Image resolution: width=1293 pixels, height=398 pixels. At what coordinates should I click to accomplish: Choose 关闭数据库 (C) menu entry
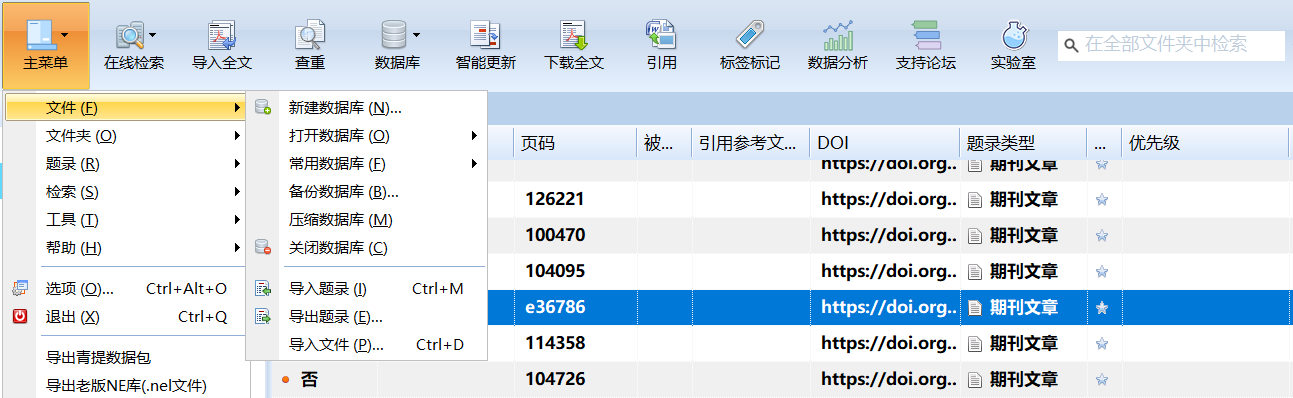click(366, 247)
